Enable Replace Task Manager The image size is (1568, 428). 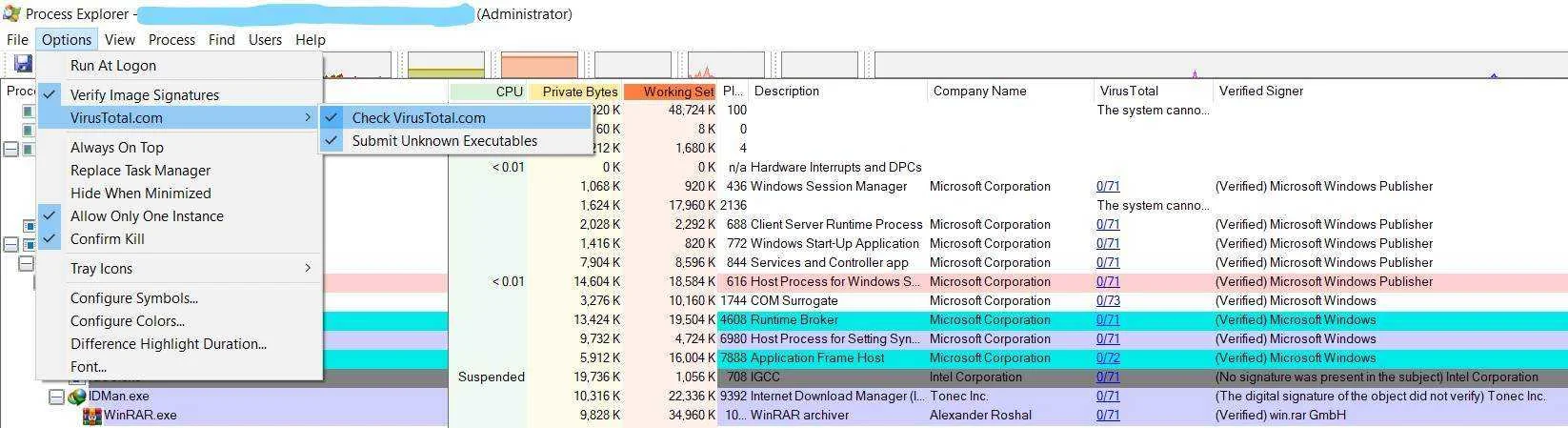[180, 170]
